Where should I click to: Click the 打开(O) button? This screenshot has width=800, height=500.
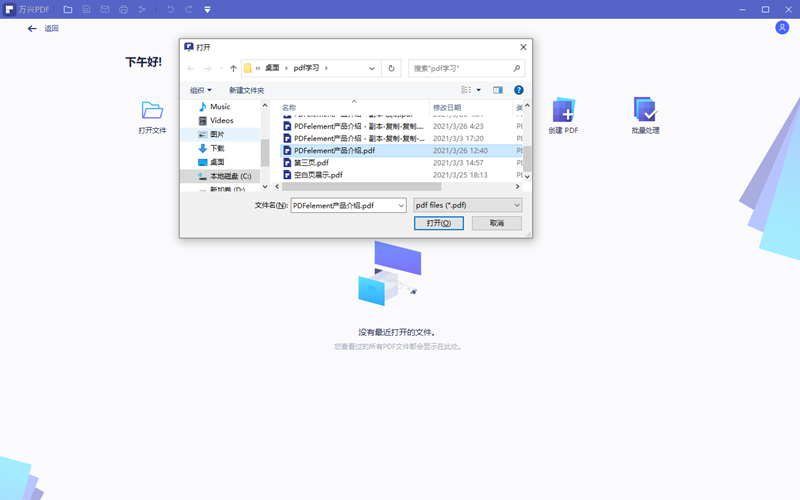pos(438,223)
